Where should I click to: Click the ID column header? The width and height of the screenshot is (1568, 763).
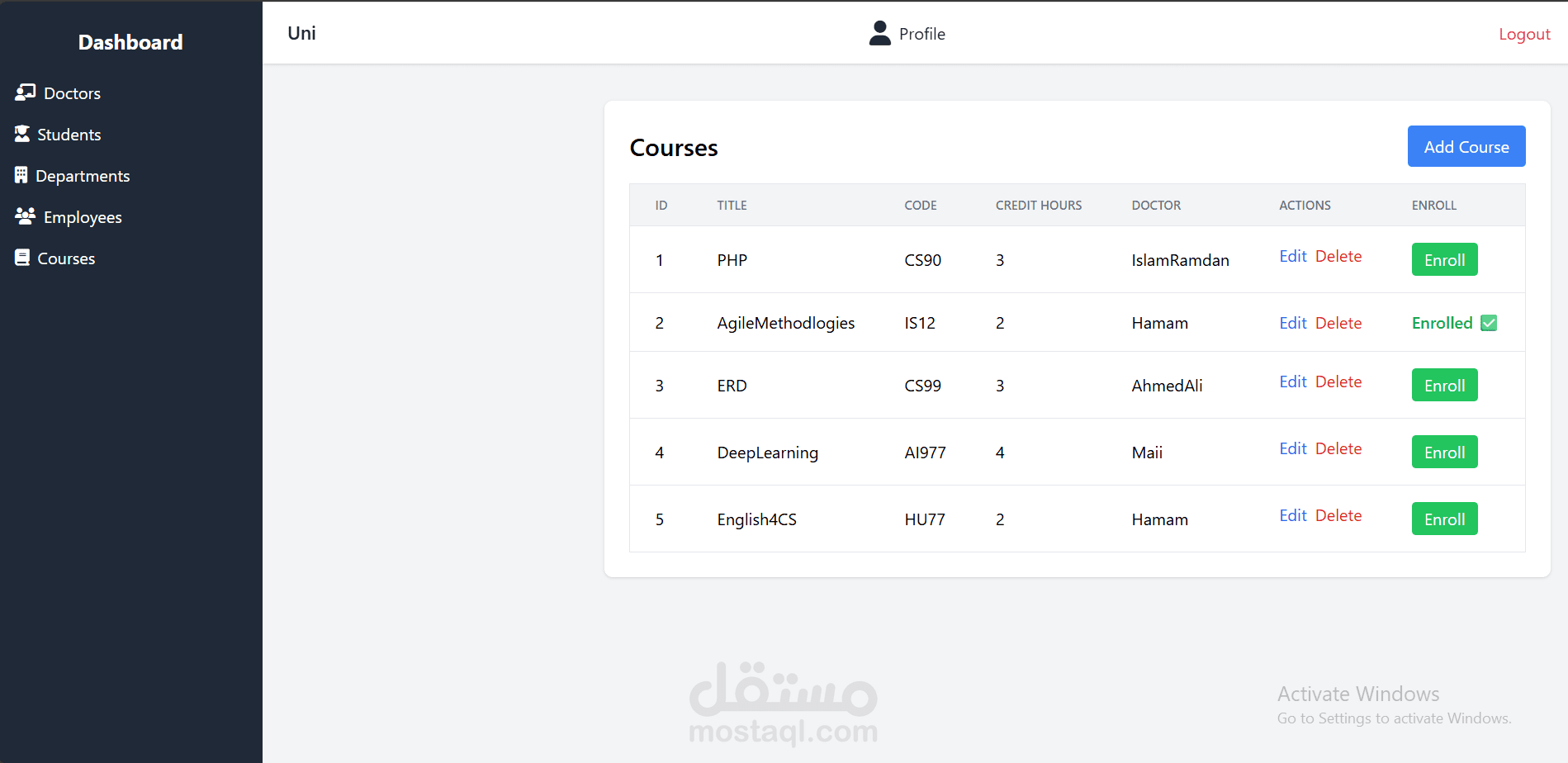661,205
